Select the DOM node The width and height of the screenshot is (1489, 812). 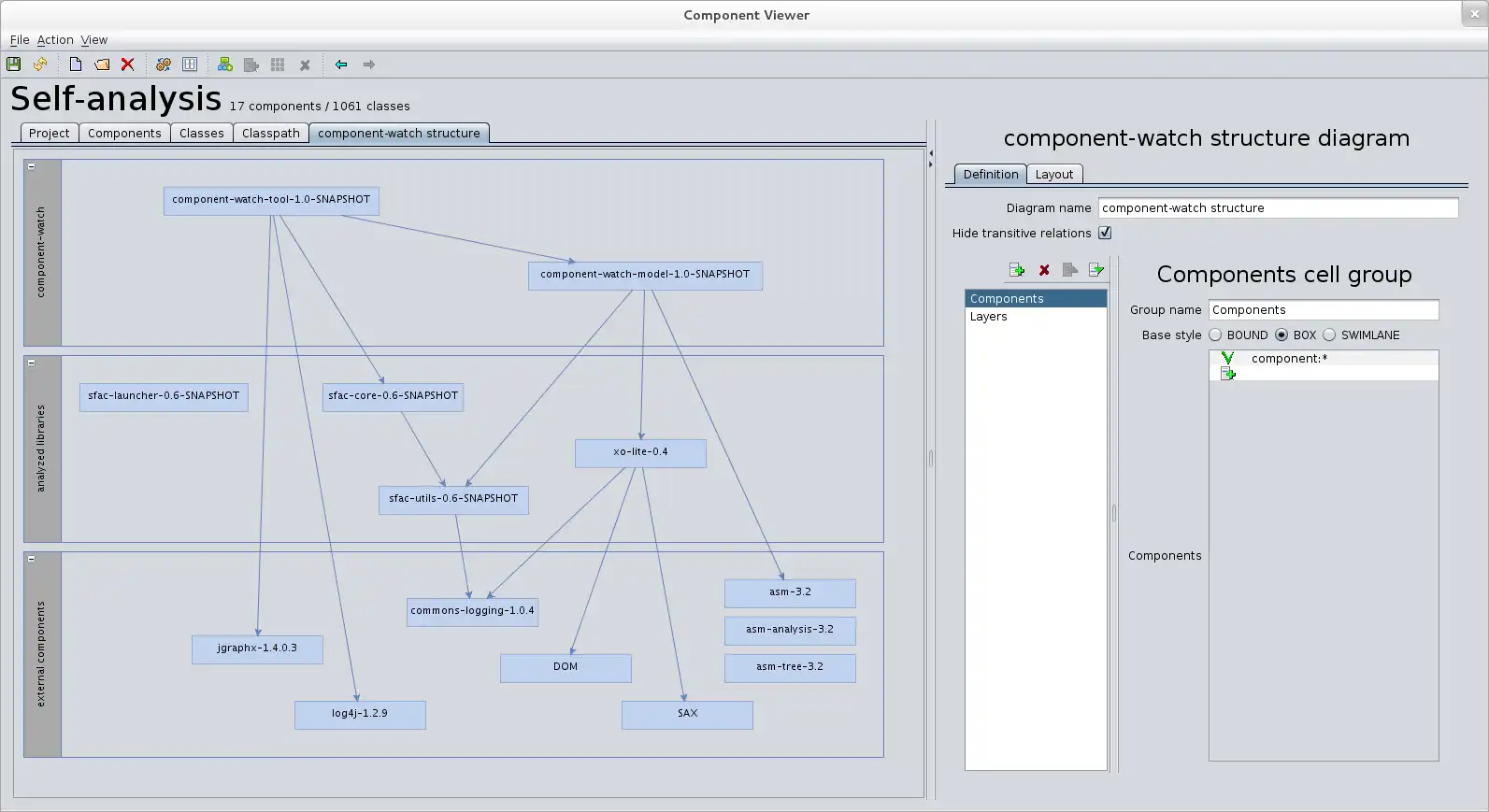pyautogui.click(x=566, y=667)
